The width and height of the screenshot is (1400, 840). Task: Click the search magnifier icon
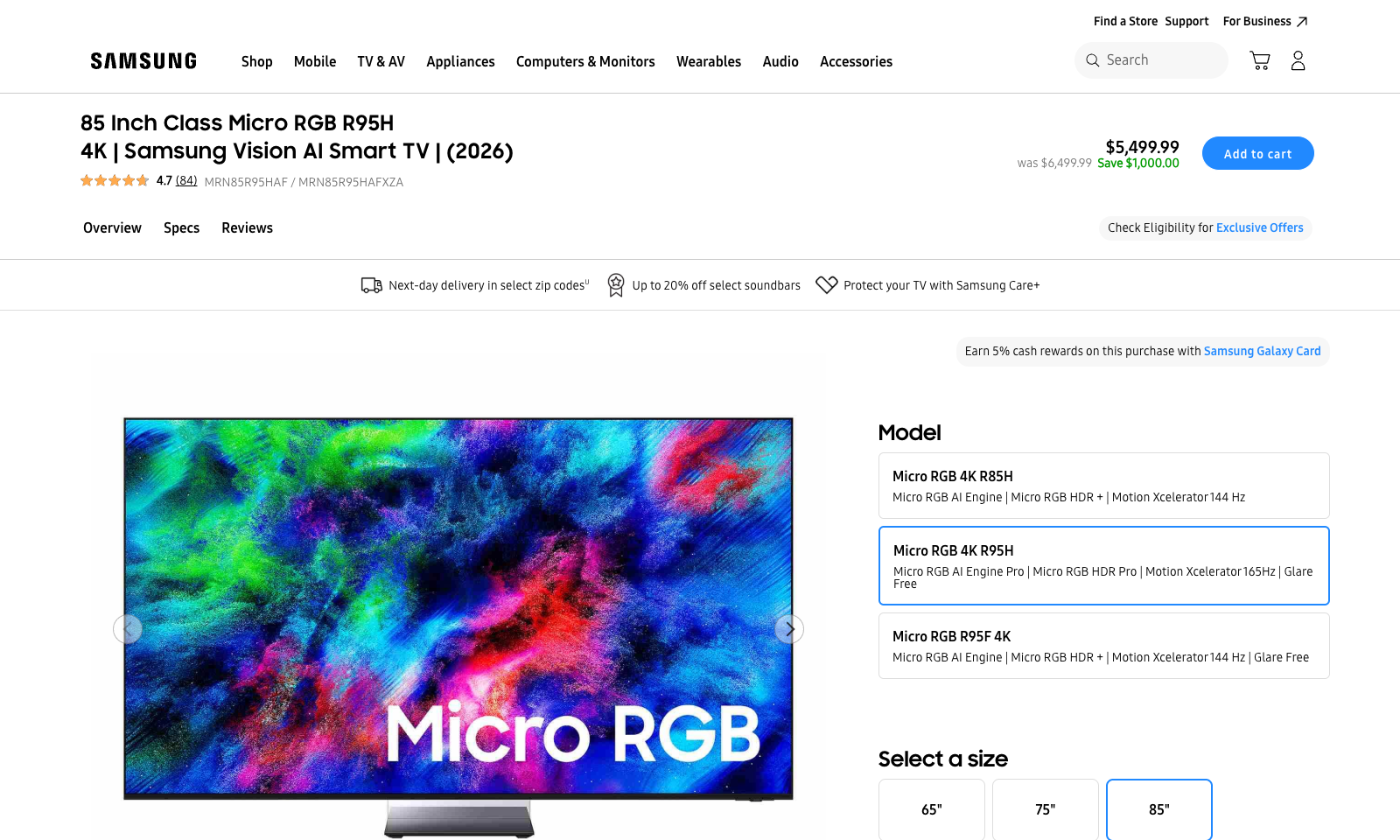coord(1093,60)
